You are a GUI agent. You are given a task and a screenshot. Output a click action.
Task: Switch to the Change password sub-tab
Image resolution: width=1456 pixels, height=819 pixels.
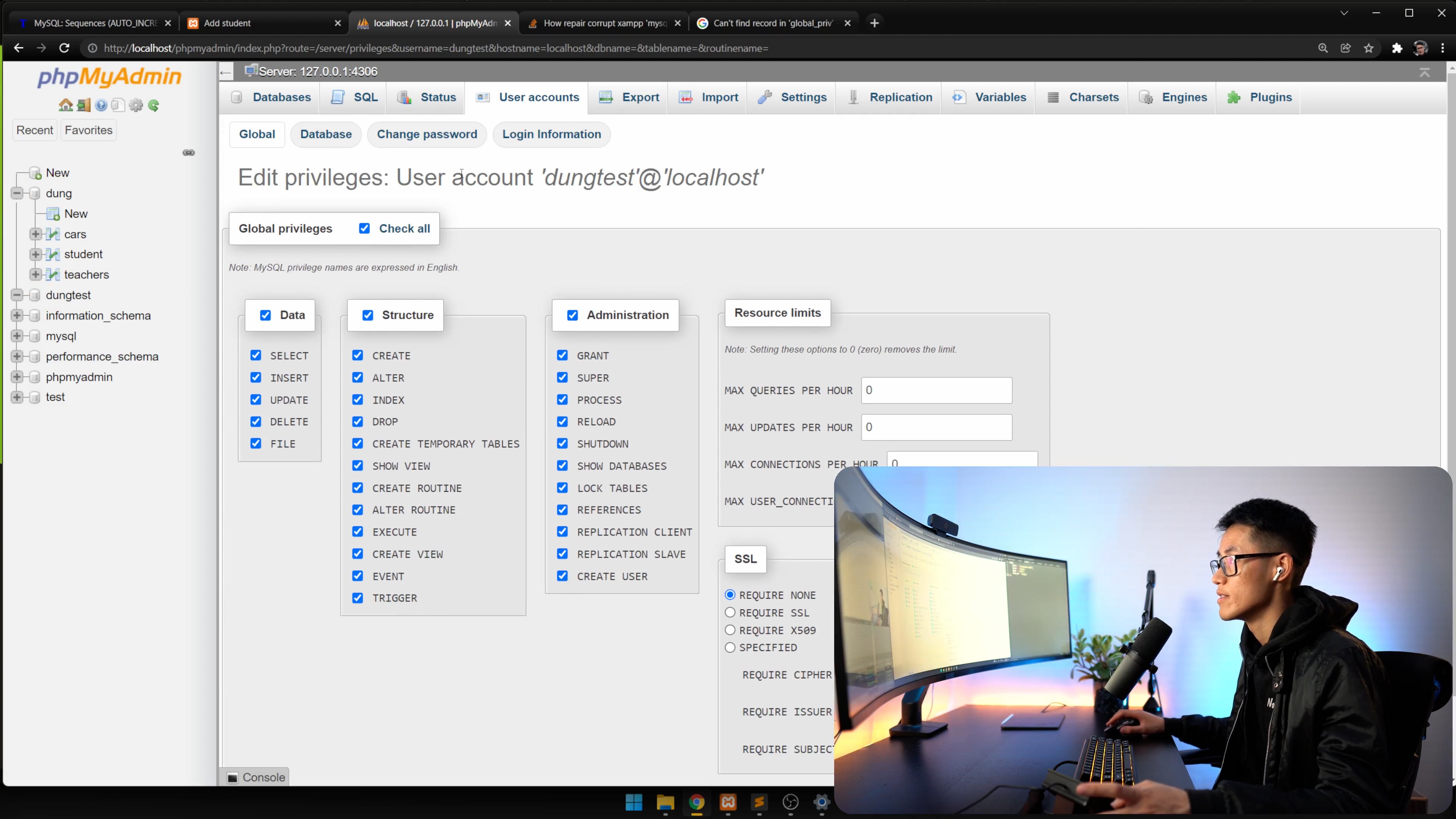pos(427,135)
